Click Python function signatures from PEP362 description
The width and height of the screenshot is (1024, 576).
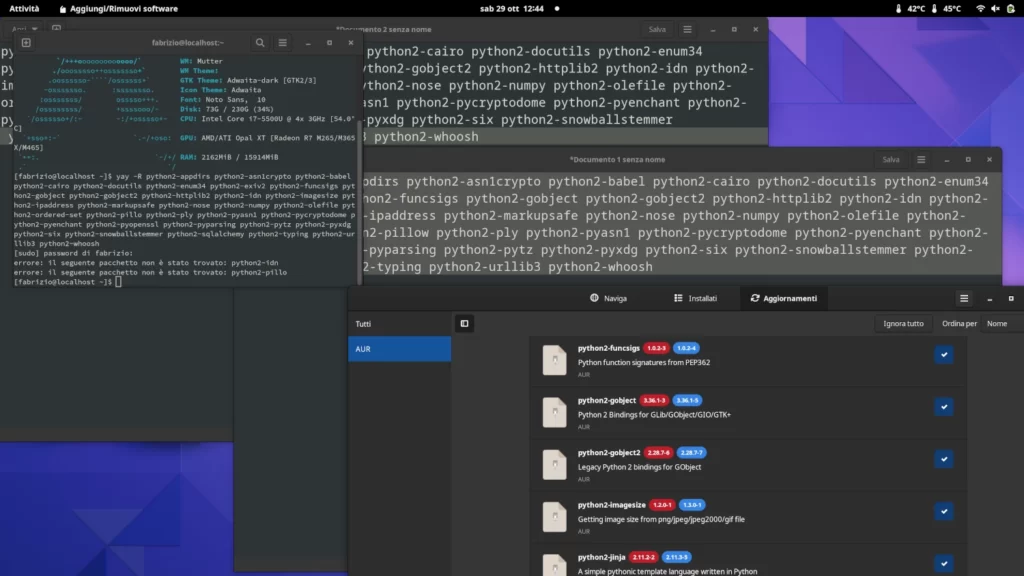click(x=643, y=362)
